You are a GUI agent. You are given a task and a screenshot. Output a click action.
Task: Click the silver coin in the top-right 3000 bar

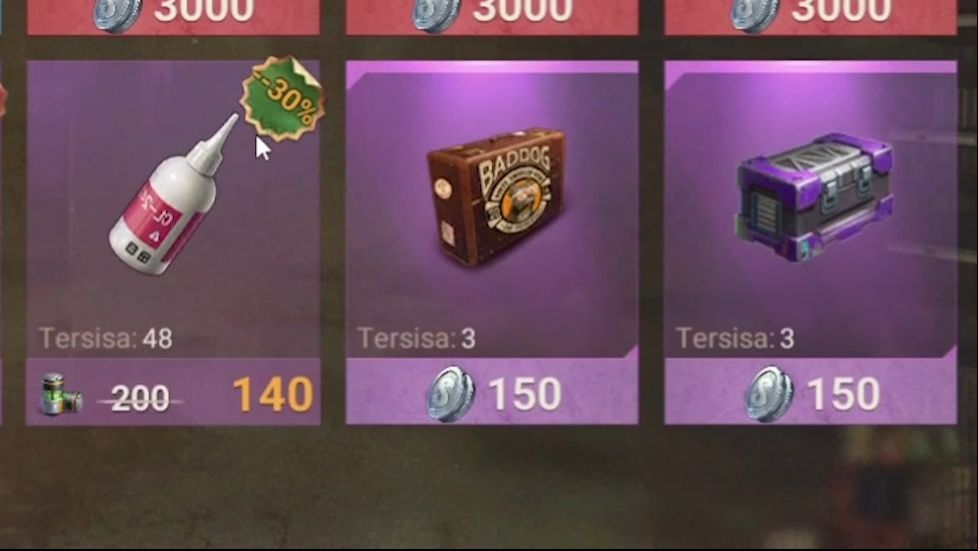754,14
